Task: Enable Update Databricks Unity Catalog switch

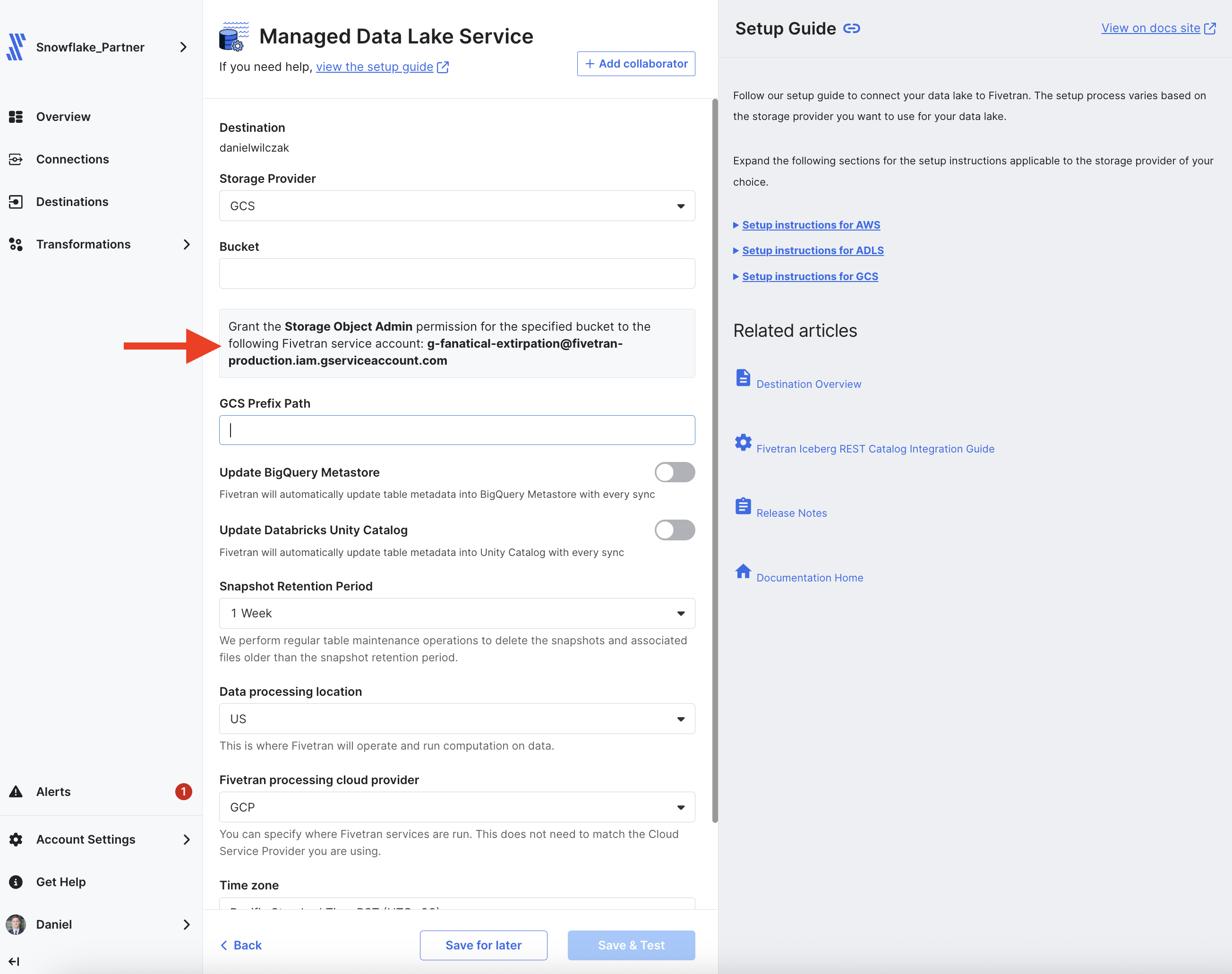Action: click(x=675, y=530)
